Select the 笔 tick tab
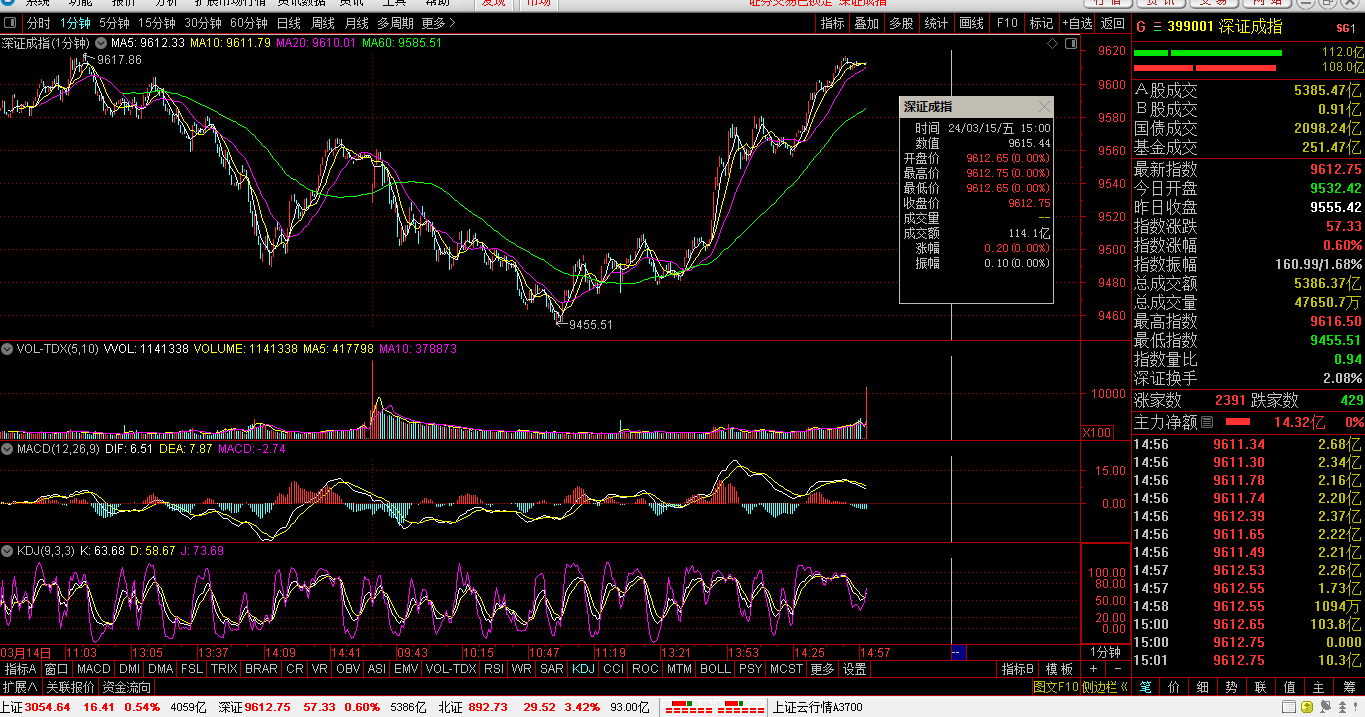This screenshot has height=717, width=1365. (1145, 687)
